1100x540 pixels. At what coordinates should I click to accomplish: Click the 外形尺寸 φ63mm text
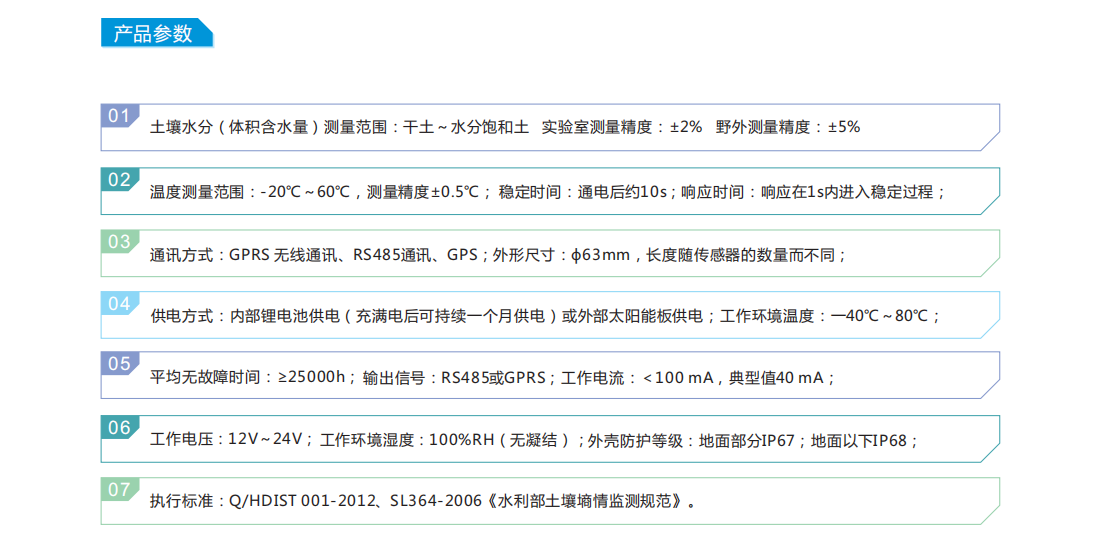pos(561,255)
